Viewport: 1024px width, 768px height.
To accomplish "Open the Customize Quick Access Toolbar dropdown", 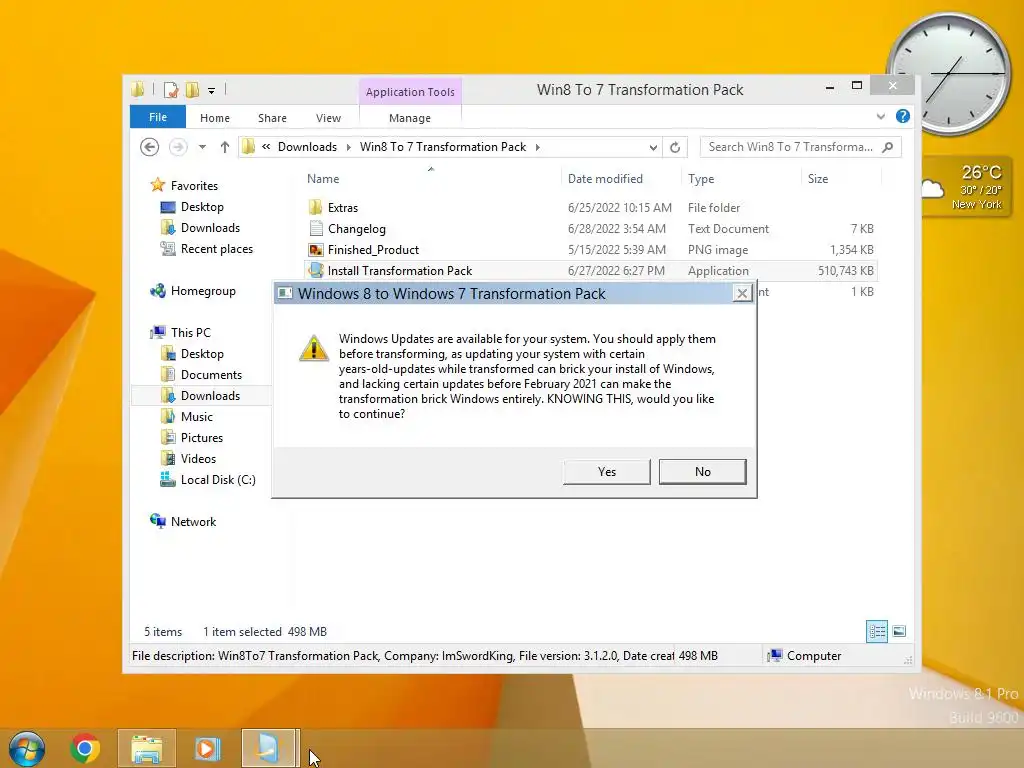I will click(211, 91).
